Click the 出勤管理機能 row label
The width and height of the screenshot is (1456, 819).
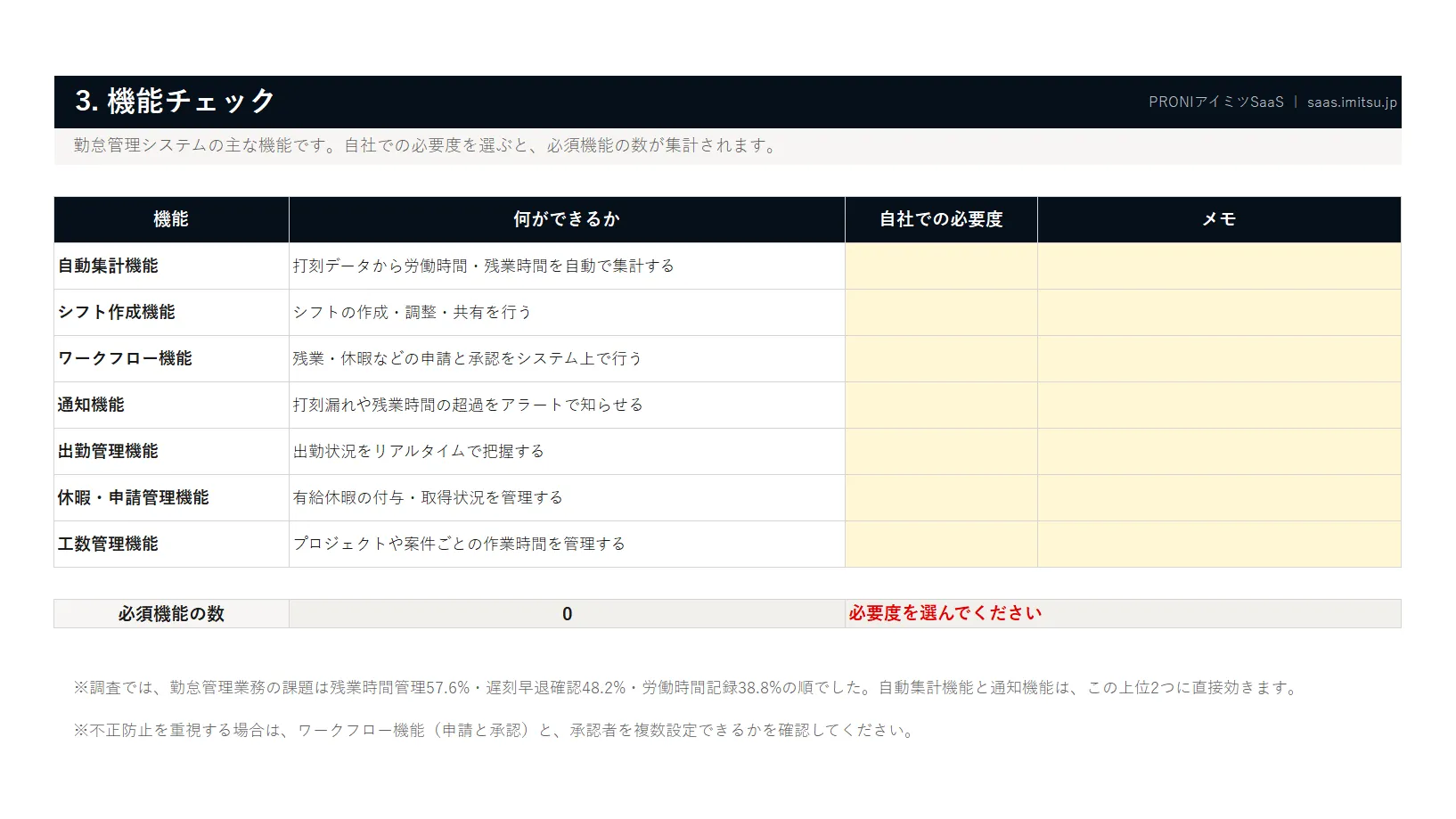click(108, 451)
